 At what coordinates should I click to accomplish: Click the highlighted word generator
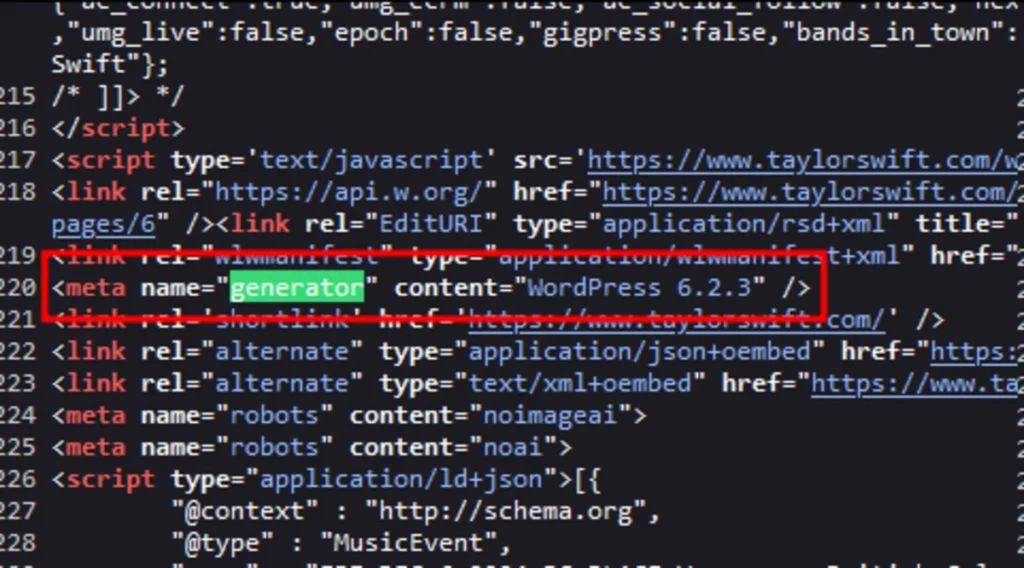pyautogui.click(x=297, y=288)
